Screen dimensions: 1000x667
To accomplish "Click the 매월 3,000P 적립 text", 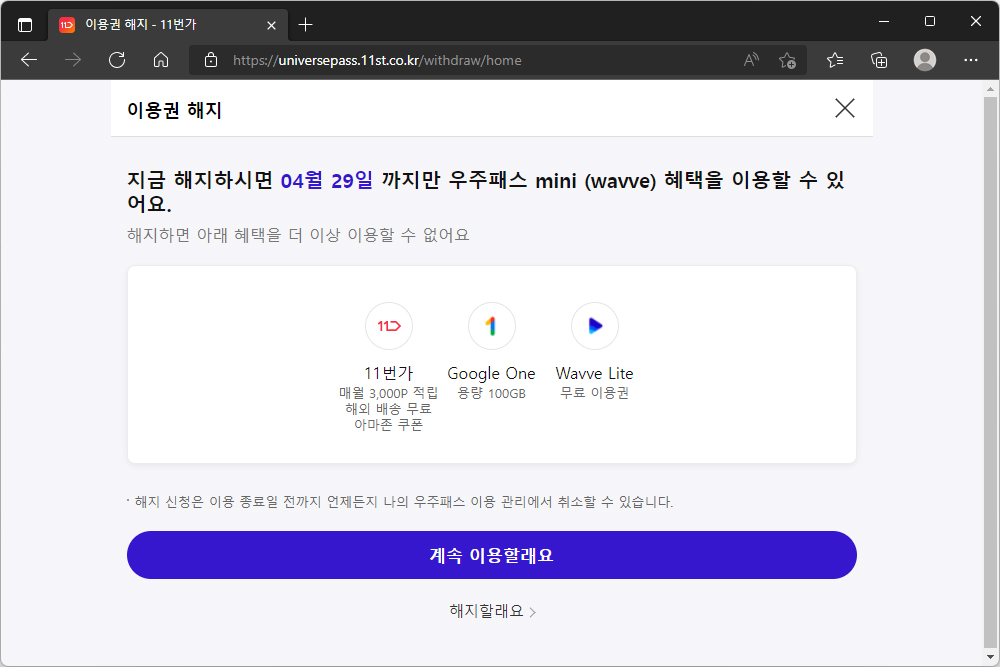I will pyautogui.click(x=388, y=393).
